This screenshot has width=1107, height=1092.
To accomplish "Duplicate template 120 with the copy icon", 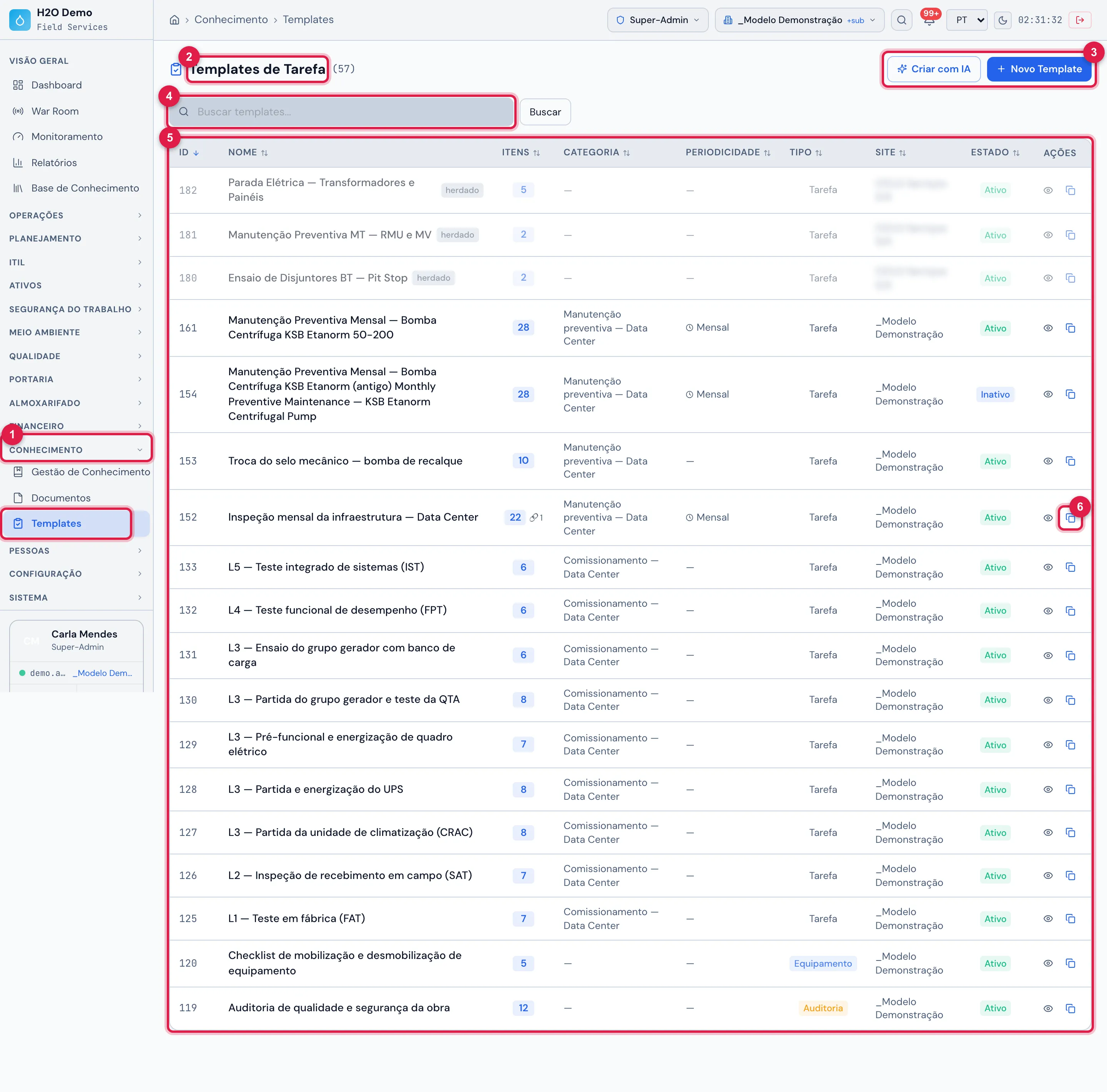I will 1070,964.
